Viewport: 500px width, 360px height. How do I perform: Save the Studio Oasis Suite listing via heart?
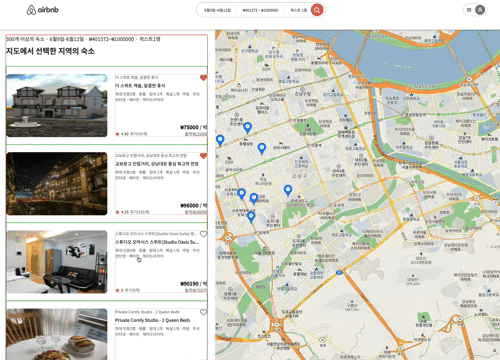click(x=203, y=234)
